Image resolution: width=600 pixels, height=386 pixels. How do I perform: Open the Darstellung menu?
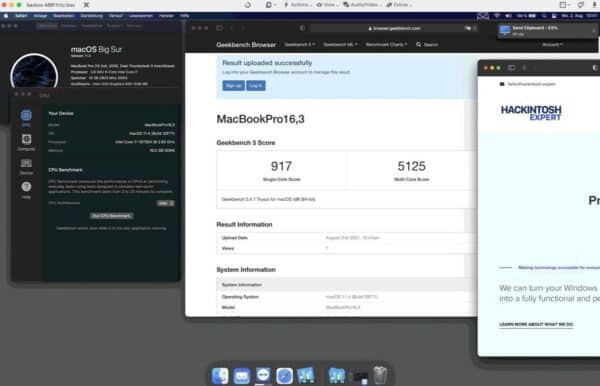pos(91,16)
